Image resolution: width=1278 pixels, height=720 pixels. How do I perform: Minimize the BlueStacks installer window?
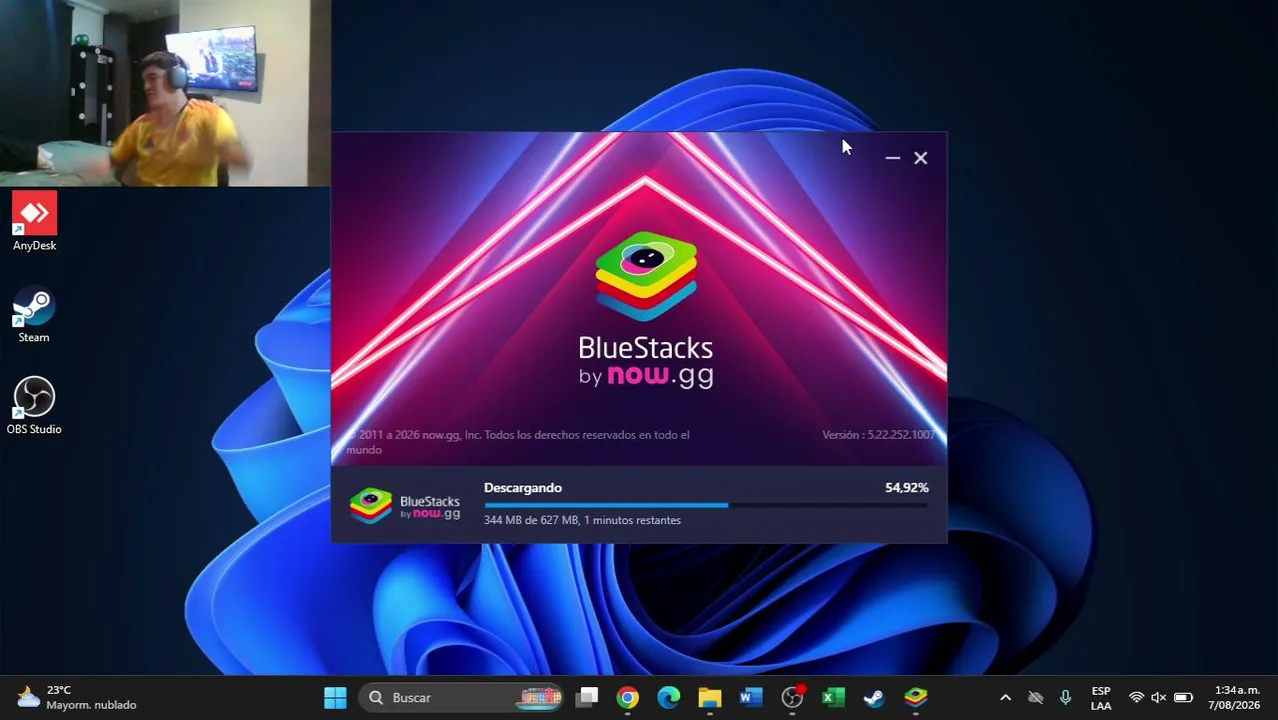(892, 158)
